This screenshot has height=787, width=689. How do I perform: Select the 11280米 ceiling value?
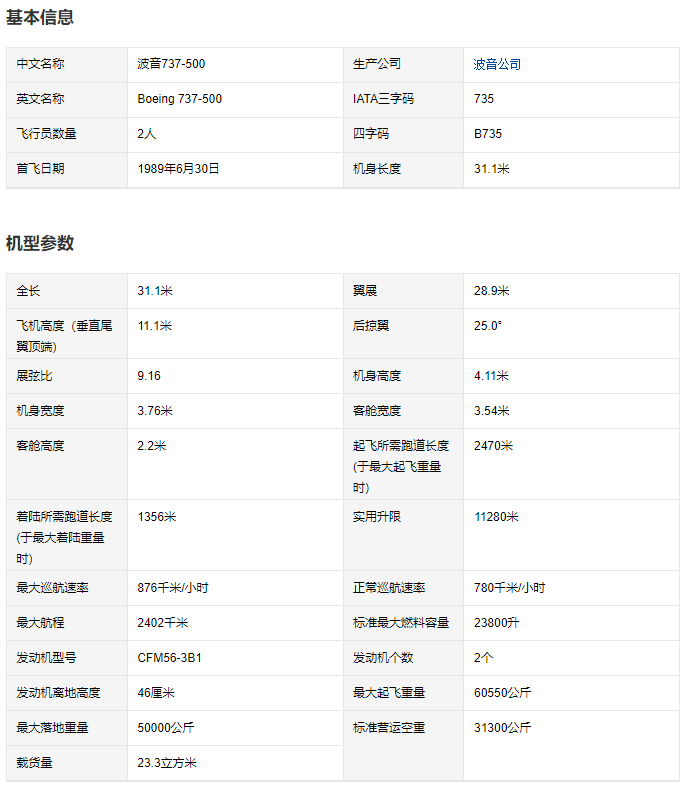click(496, 517)
